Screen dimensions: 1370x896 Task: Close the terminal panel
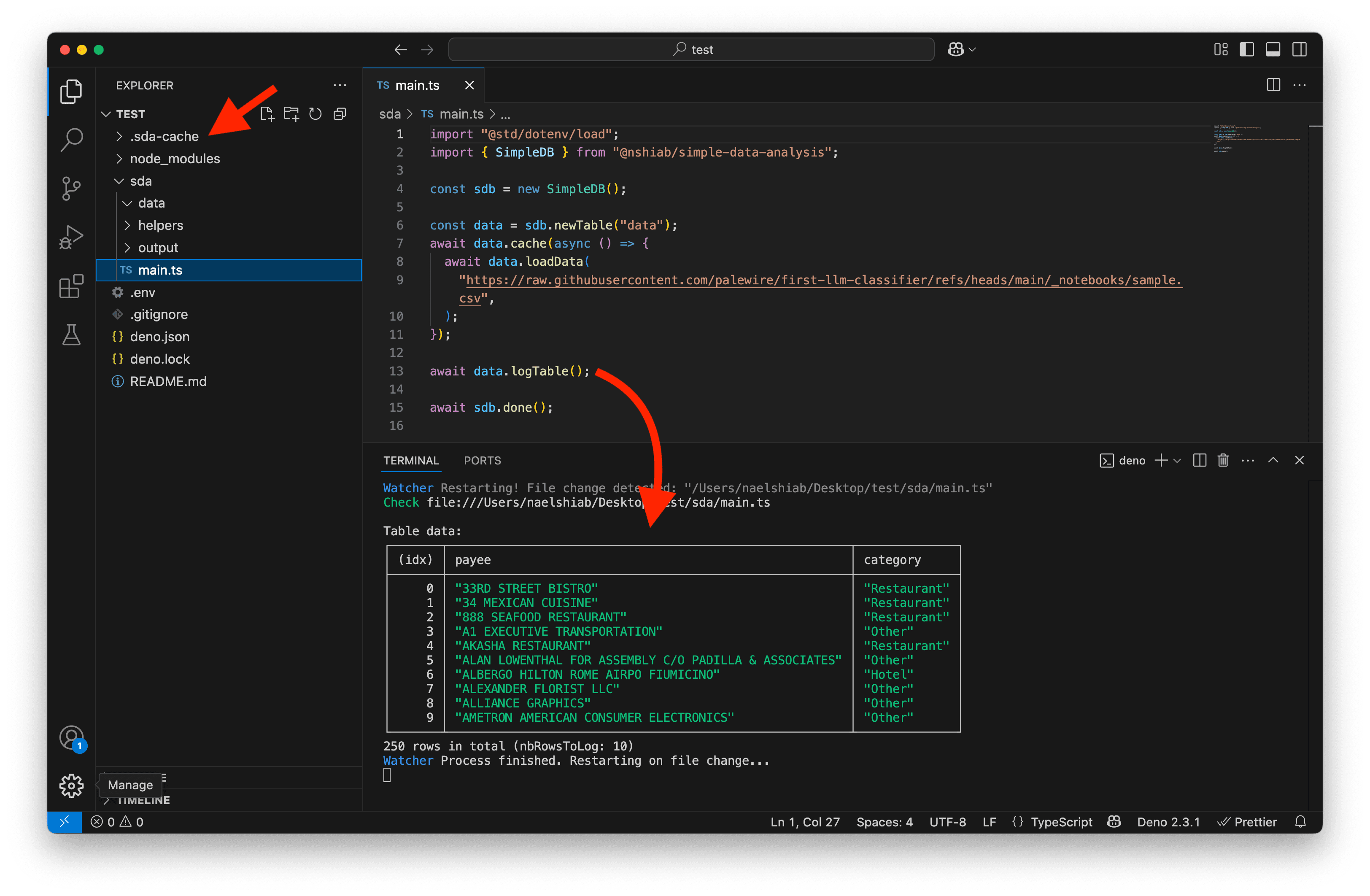pos(1299,460)
